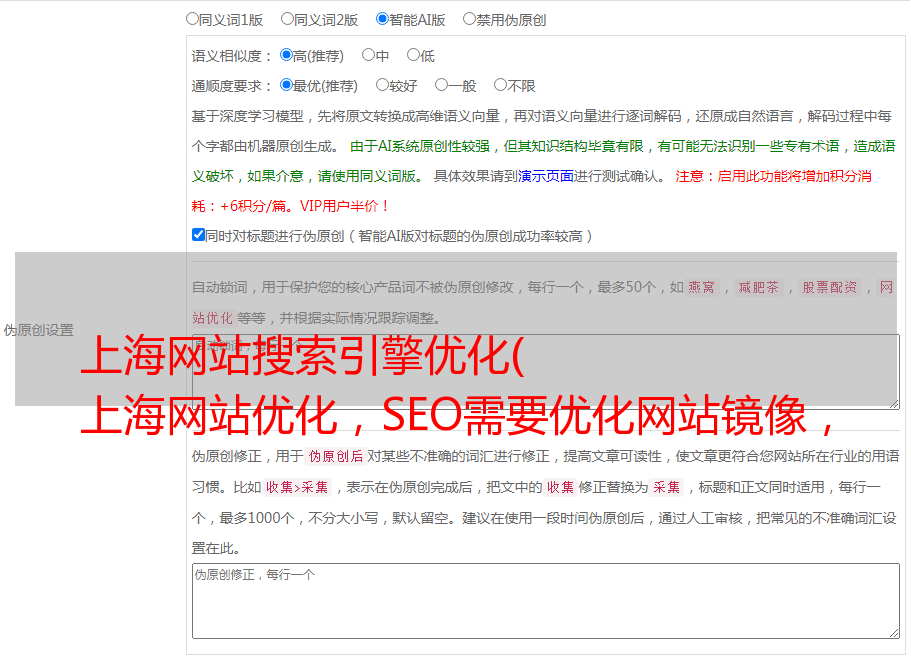Select 禁用伪原创 radio option
This screenshot has width=911, height=658.
coord(469,19)
